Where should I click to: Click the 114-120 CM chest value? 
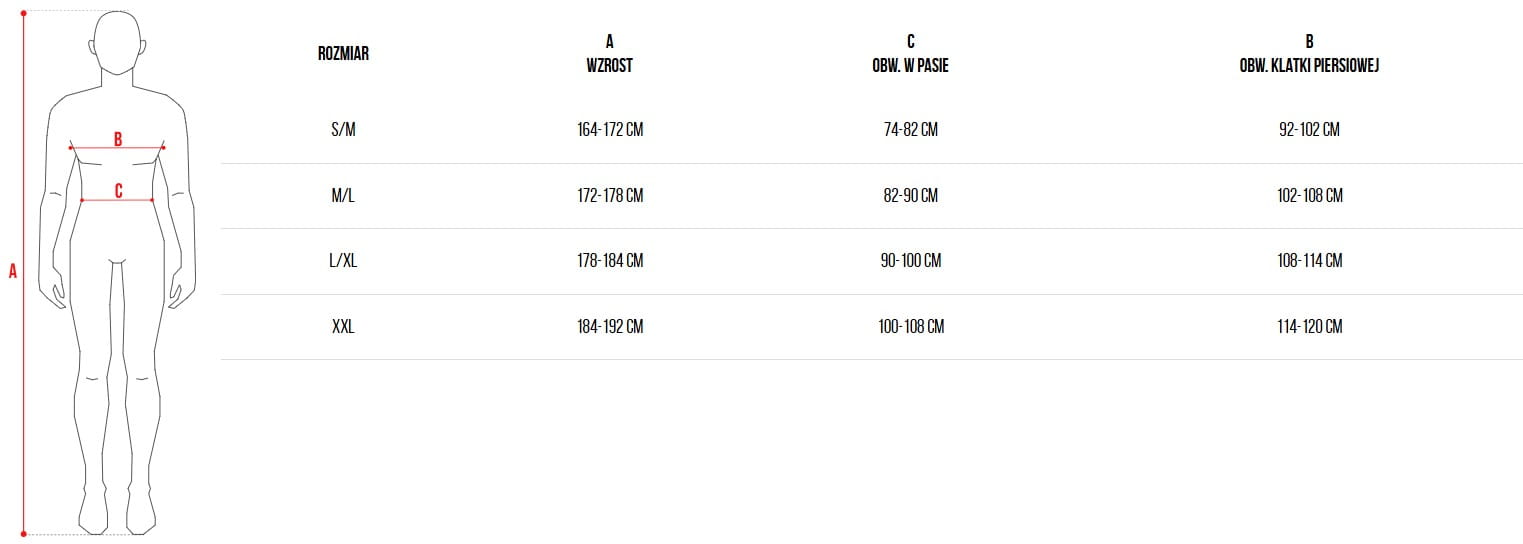coord(1309,327)
